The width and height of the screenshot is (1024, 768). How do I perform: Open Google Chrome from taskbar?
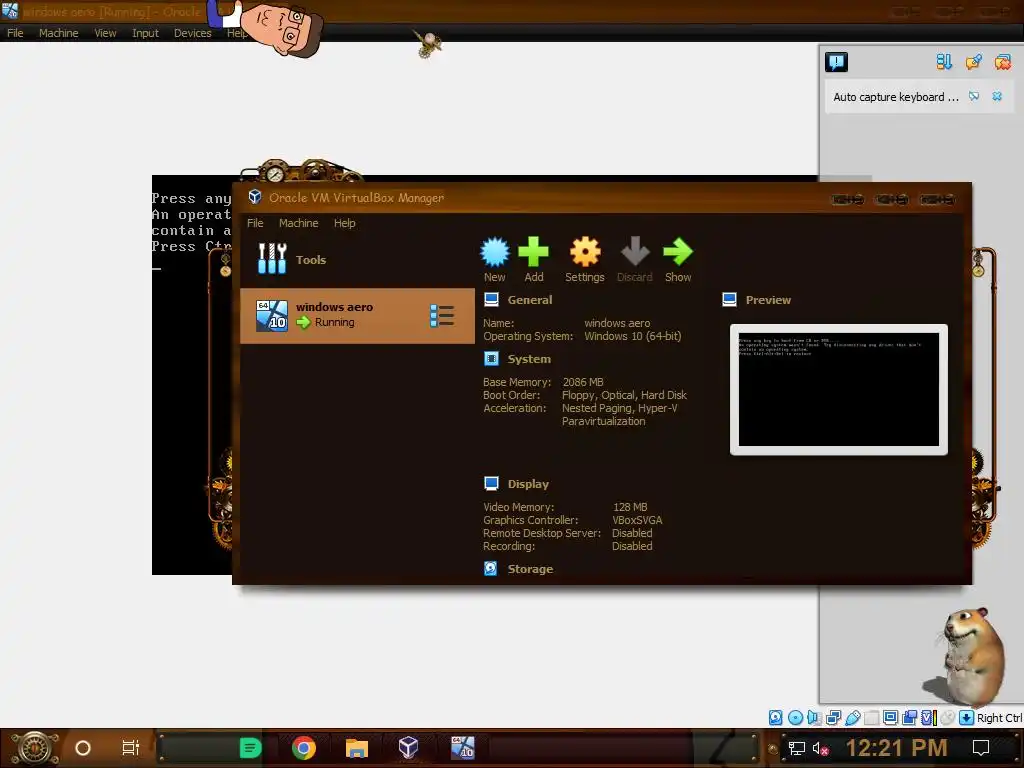point(304,748)
